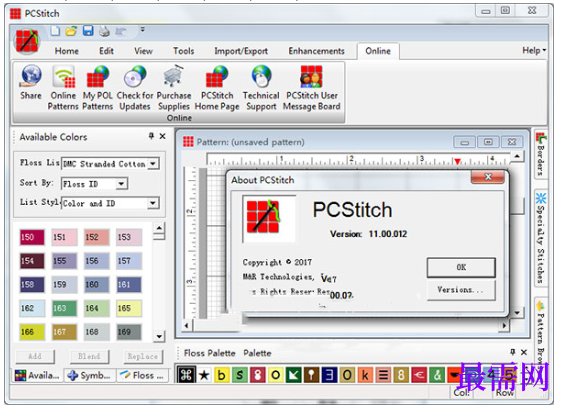The height and width of the screenshot is (408, 568).
Task: Click the Versions... button
Action: pyautogui.click(x=461, y=290)
